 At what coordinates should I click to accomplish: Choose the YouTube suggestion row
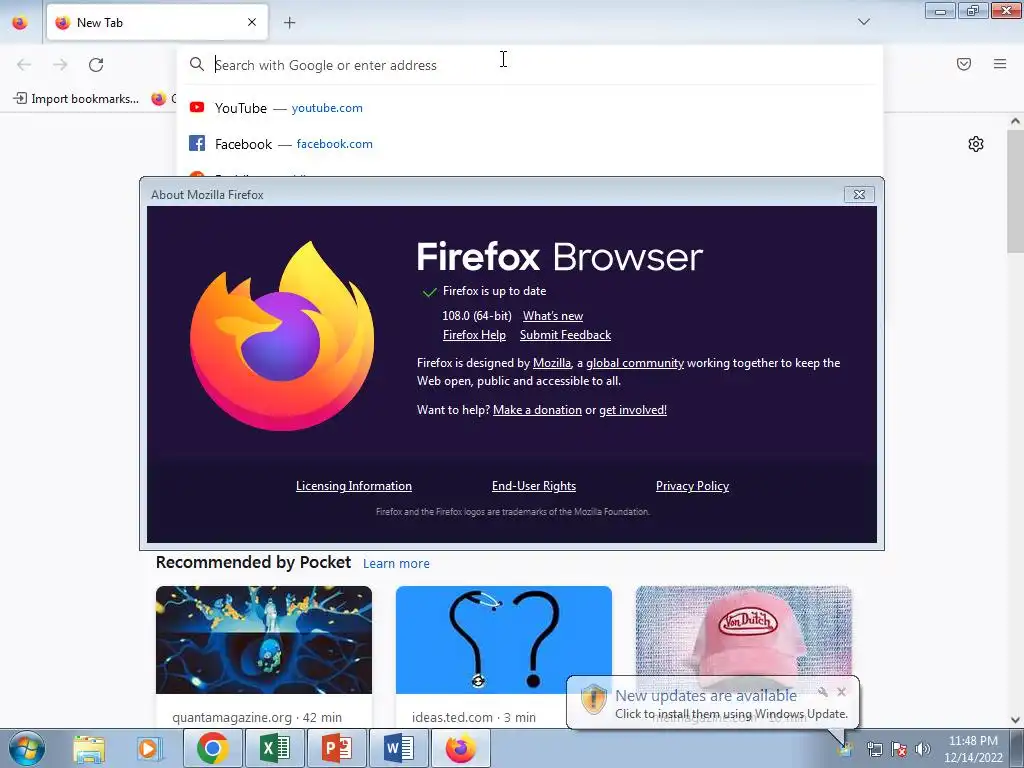530,108
